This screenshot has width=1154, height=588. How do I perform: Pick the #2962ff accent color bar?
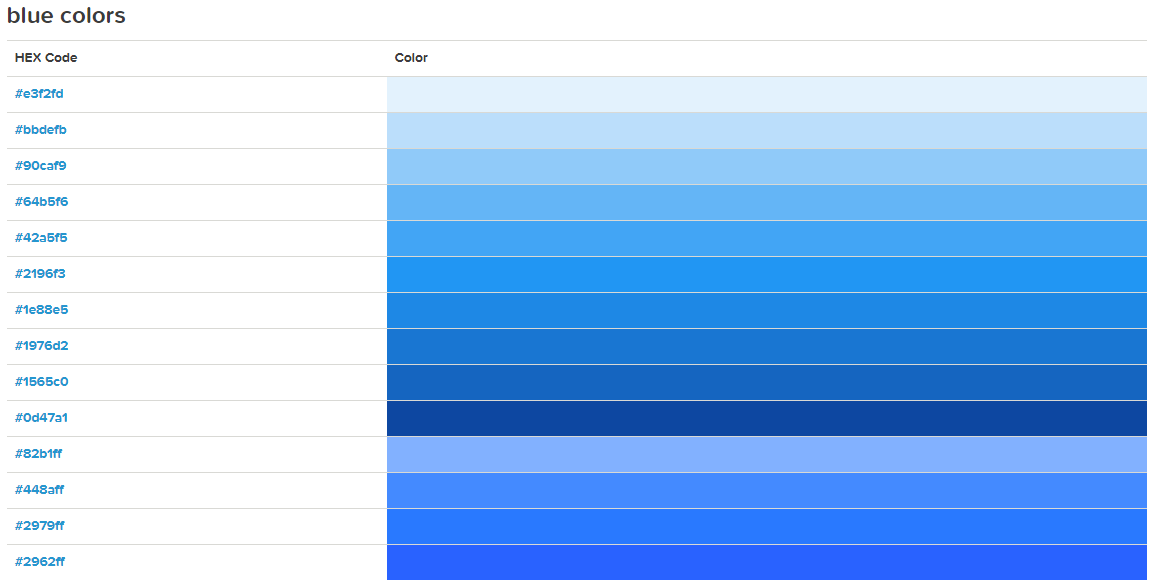(767, 563)
